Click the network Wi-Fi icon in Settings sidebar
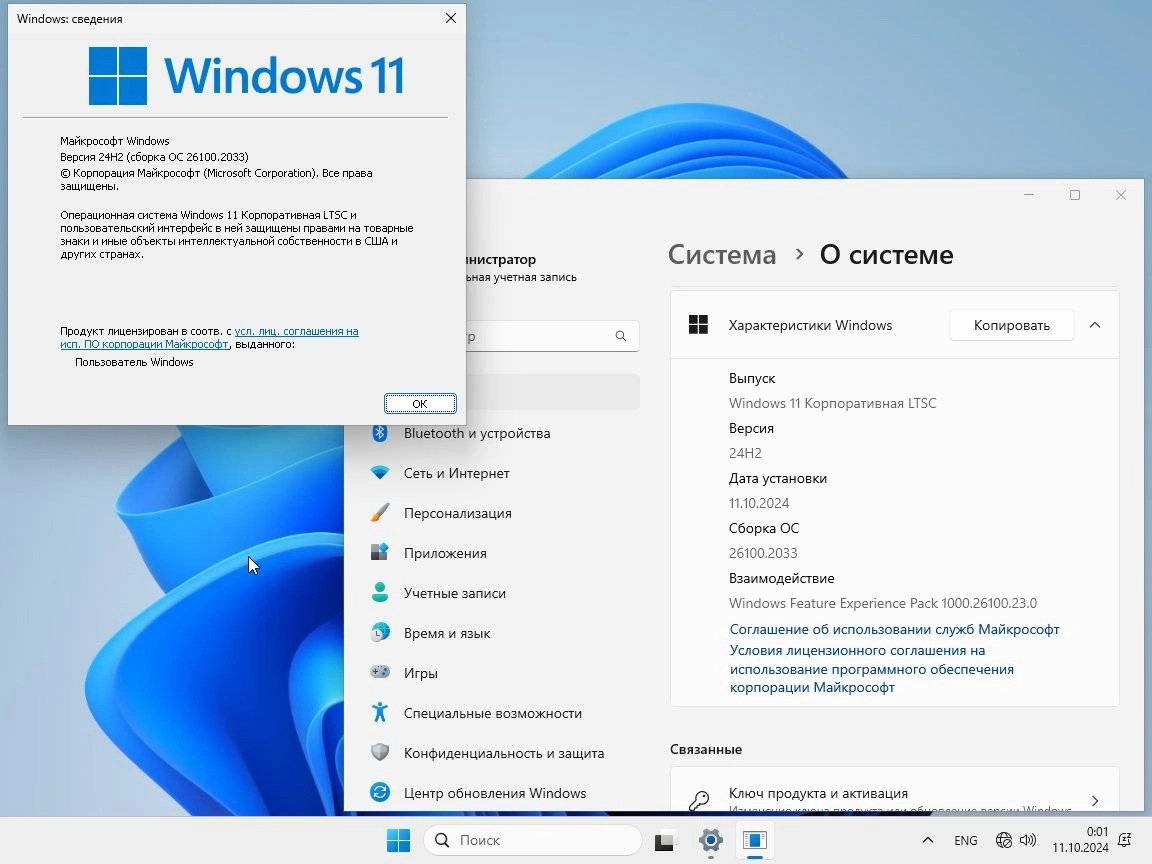1152x864 pixels. coord(380,472)
